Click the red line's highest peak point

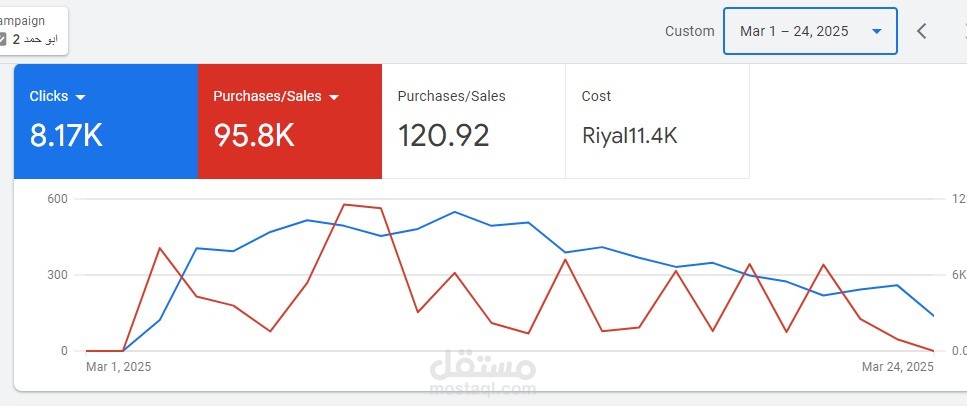click(344, 204)
